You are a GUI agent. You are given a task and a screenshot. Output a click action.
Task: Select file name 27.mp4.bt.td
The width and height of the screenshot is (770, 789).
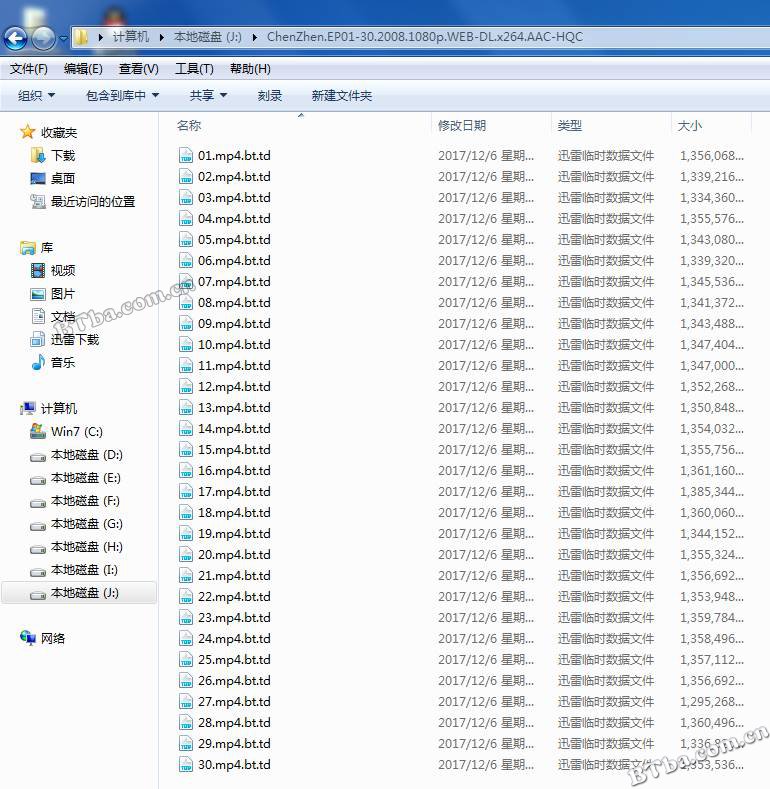[x=234, y=701]
